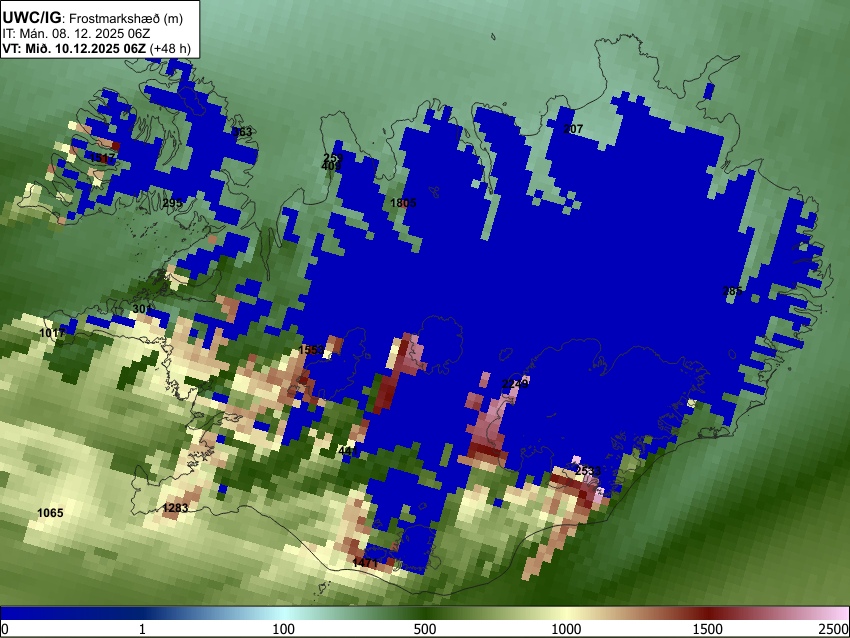The height and width of the screenshot is (638, 850).
Task: Click the 'UWC/IG: Frostmarkshæð (m)' title text
Action: [93, 18]
